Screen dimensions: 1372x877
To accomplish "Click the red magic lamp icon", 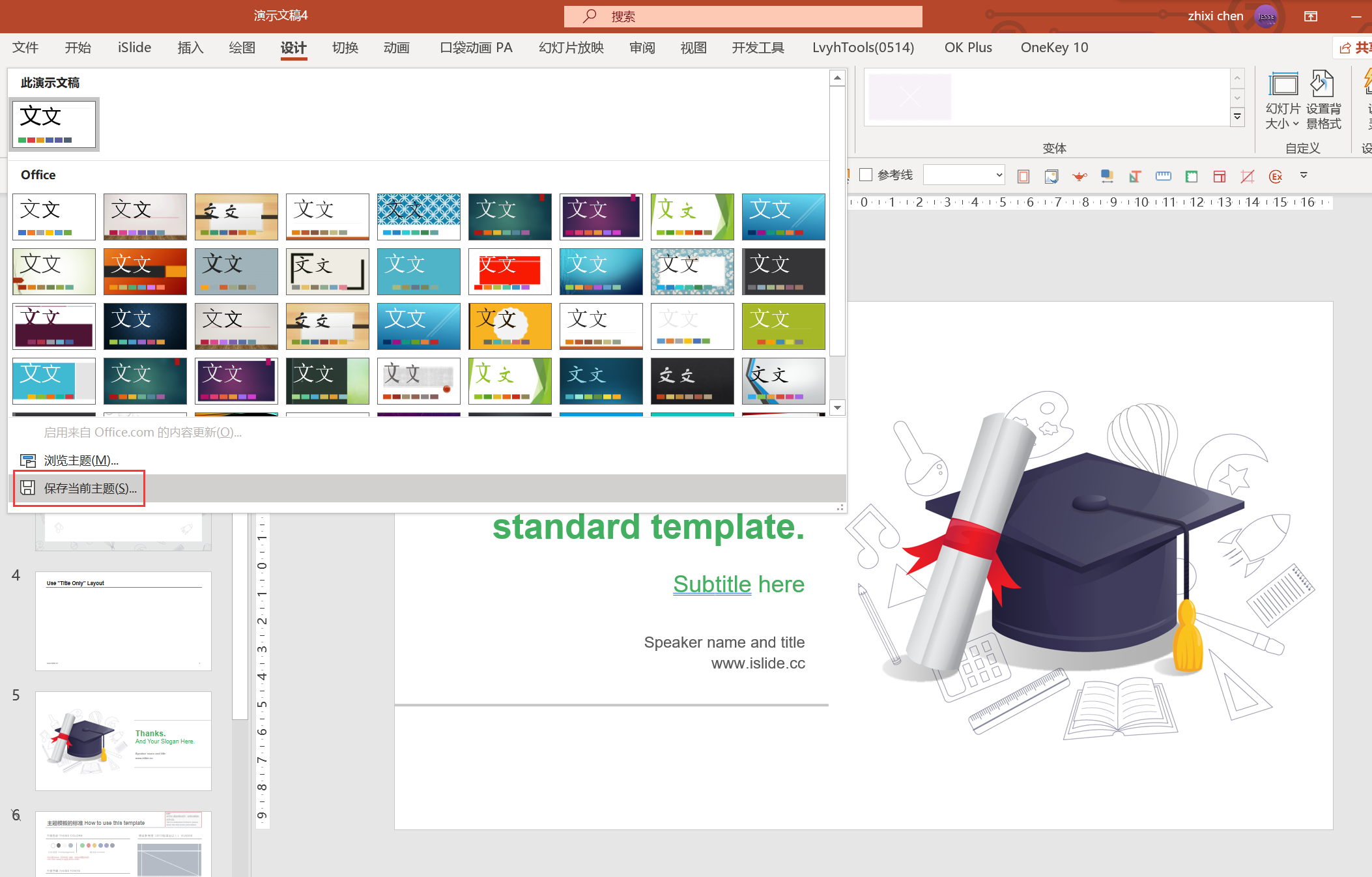I will pyautogui.click(x=1079, y=176).
